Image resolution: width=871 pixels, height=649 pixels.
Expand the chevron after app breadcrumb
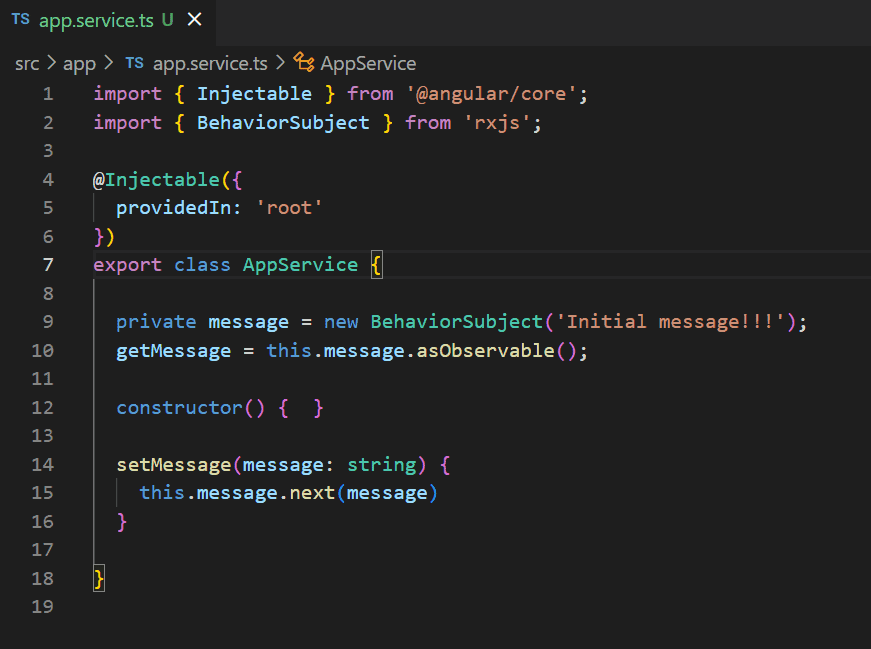point(109,63)
